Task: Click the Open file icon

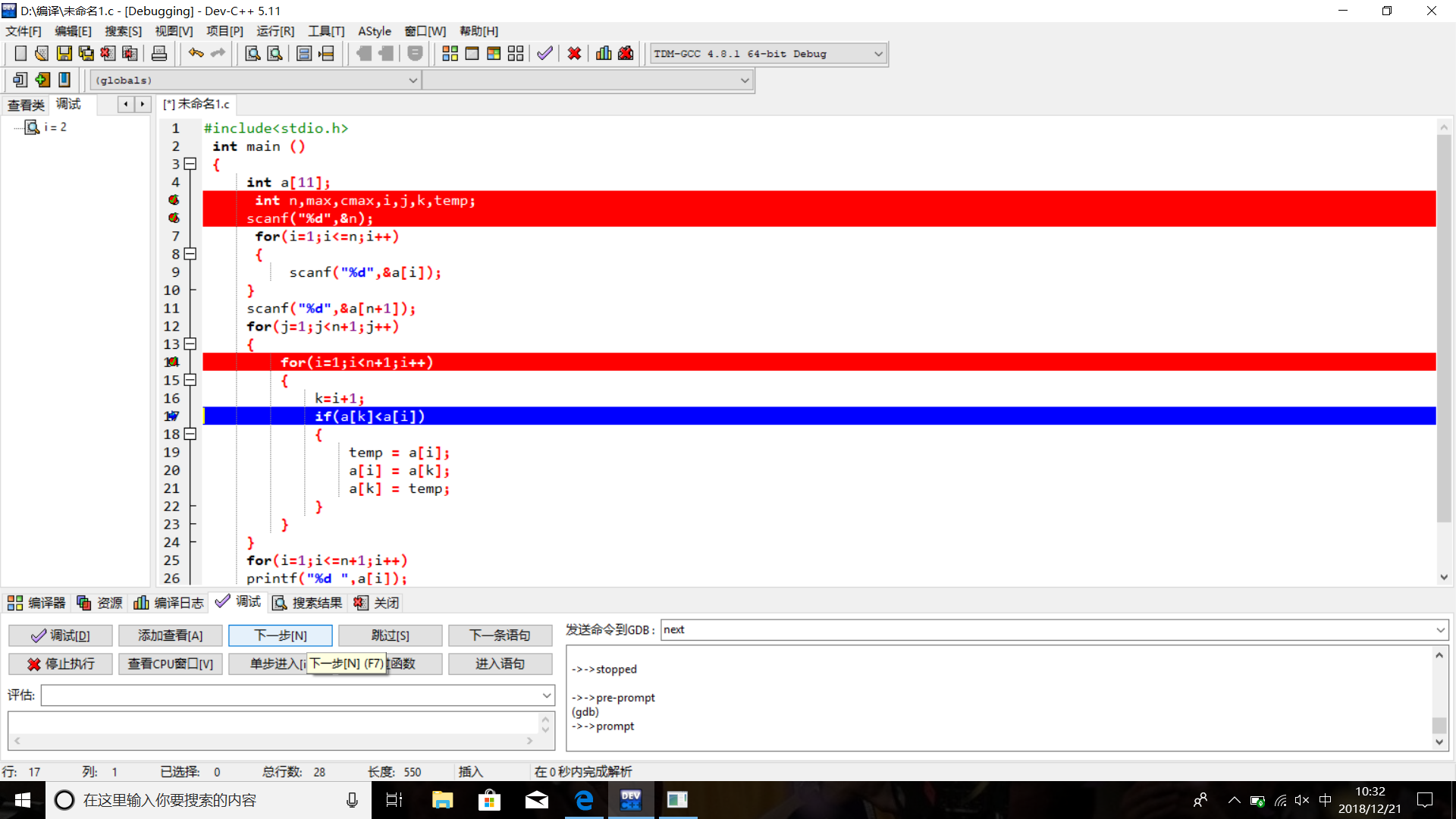Action: tap(42, 54)
